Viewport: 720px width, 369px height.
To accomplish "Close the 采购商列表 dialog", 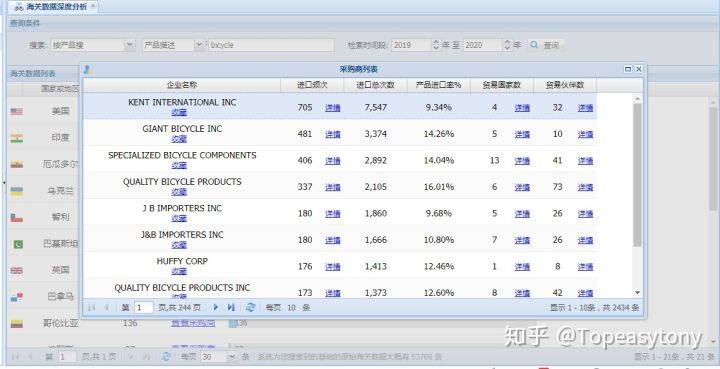I will point(638,69).
